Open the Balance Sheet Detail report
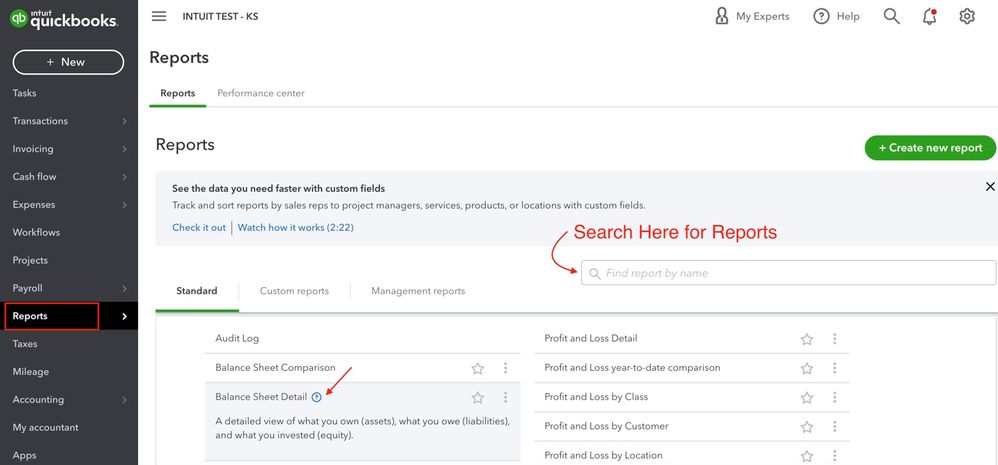 (x=261, y=397)
